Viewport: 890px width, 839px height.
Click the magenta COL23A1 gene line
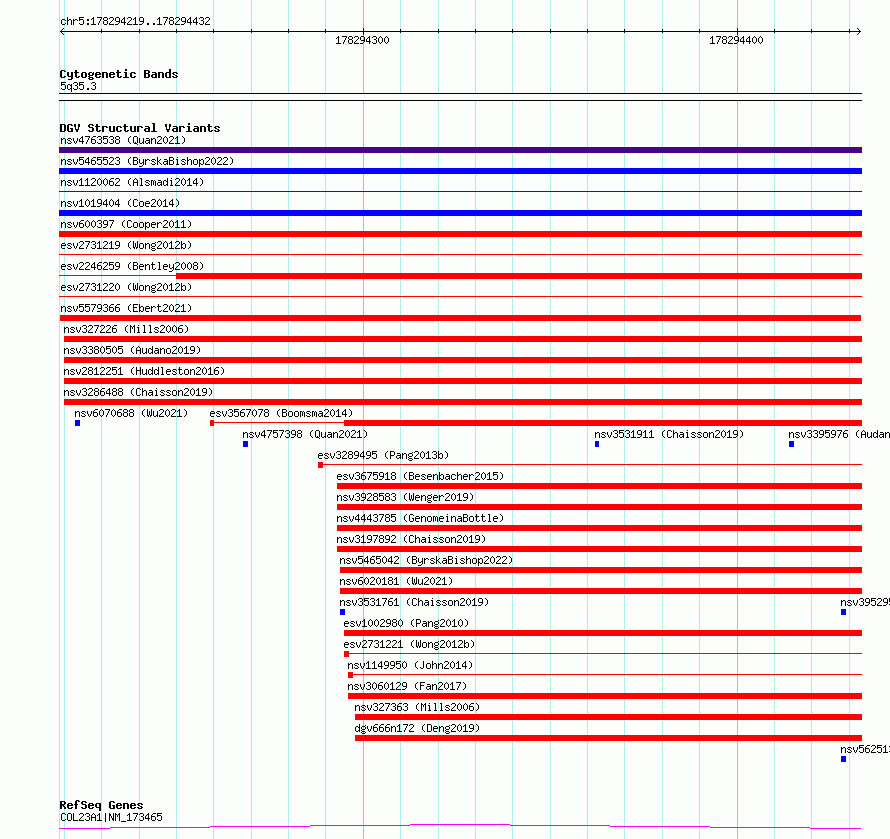[460, 826]
